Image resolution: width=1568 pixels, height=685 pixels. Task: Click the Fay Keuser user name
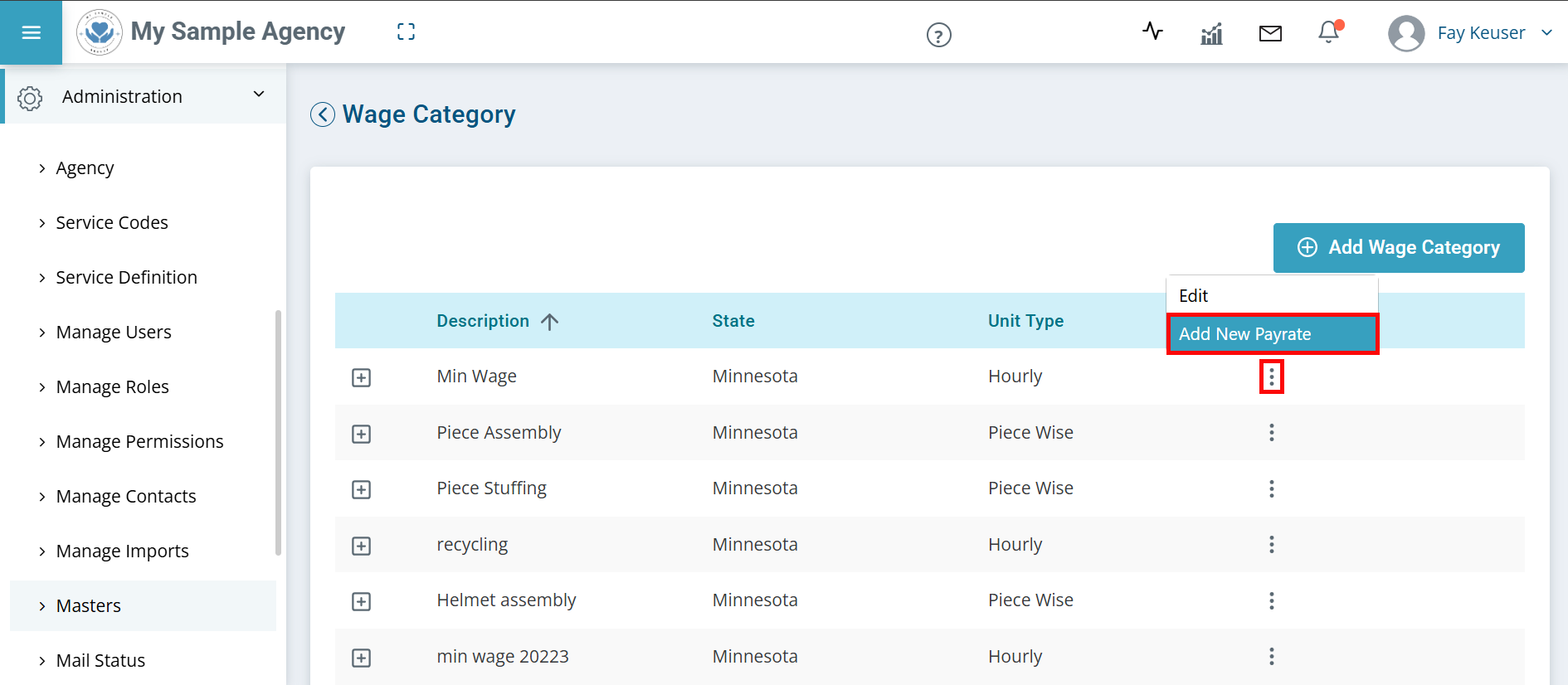(x=1481, y=33)
